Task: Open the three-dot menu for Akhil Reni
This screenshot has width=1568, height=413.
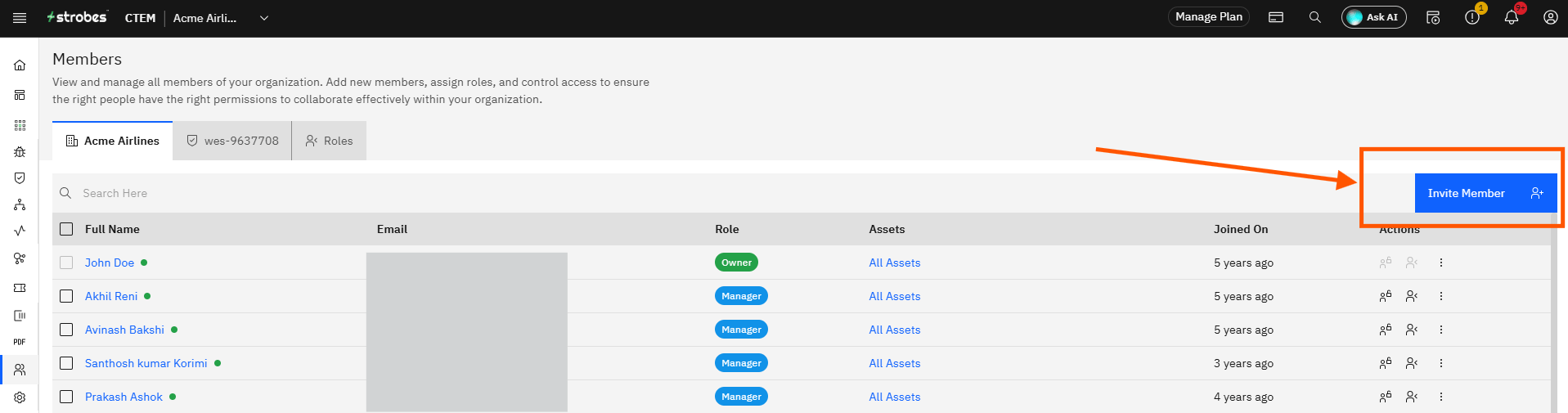Action: (1441, 296)
